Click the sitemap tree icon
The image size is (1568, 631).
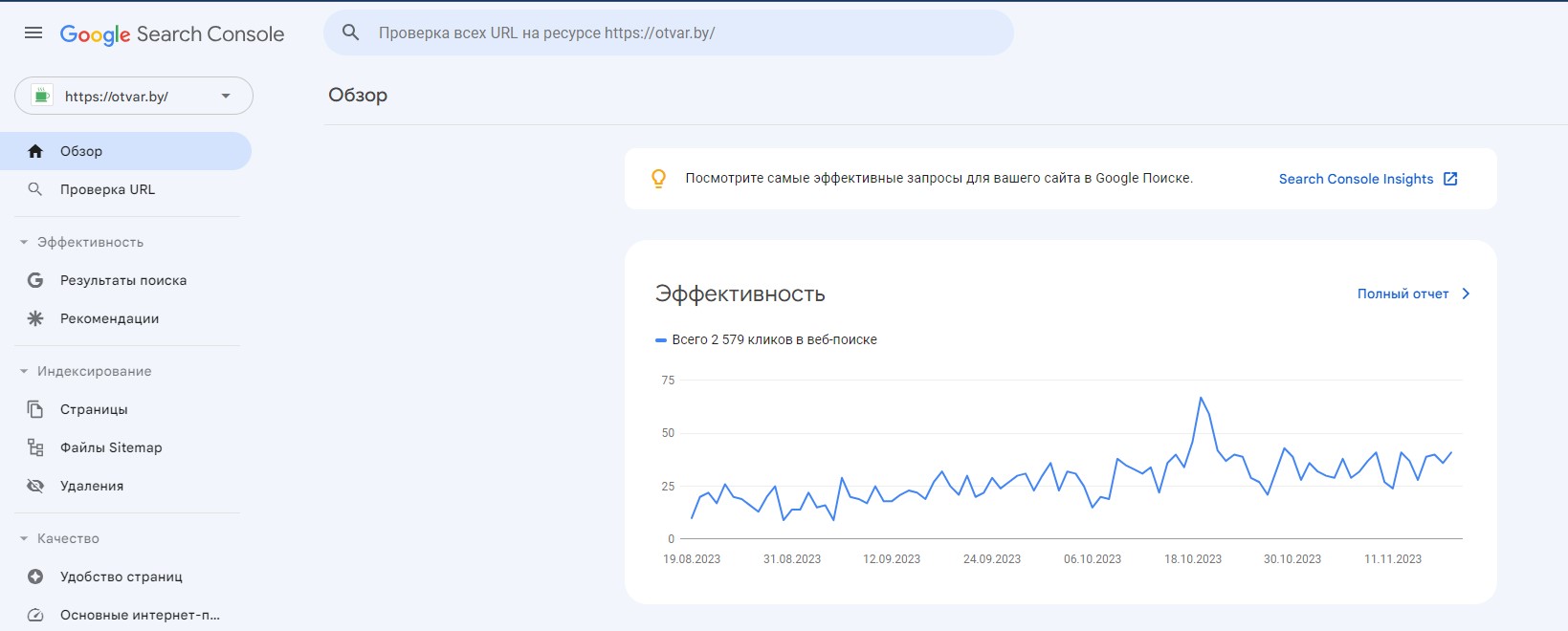tap(35, 447)
